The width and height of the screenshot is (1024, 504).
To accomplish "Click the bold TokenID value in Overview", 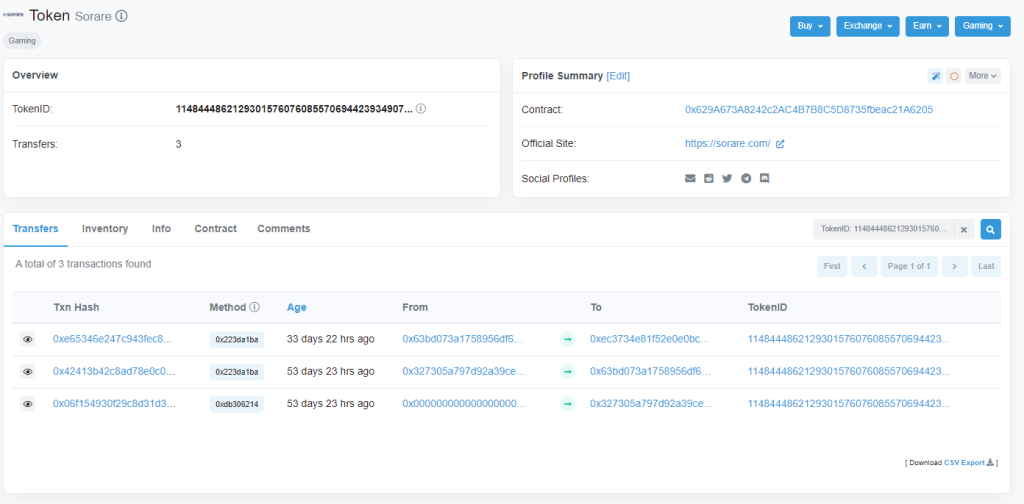I will (294, 109).
